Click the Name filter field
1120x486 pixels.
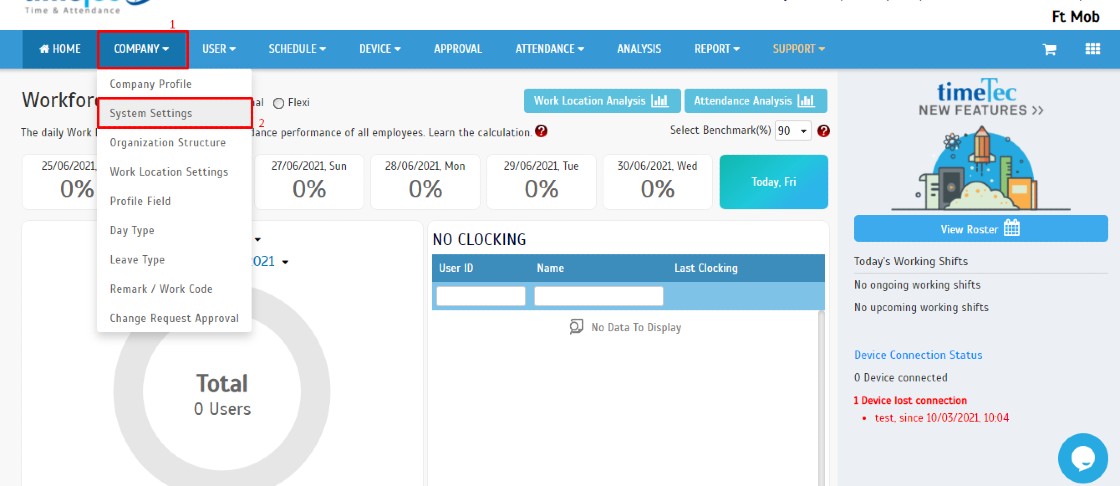pyautogui.click(x=599, y=296)
